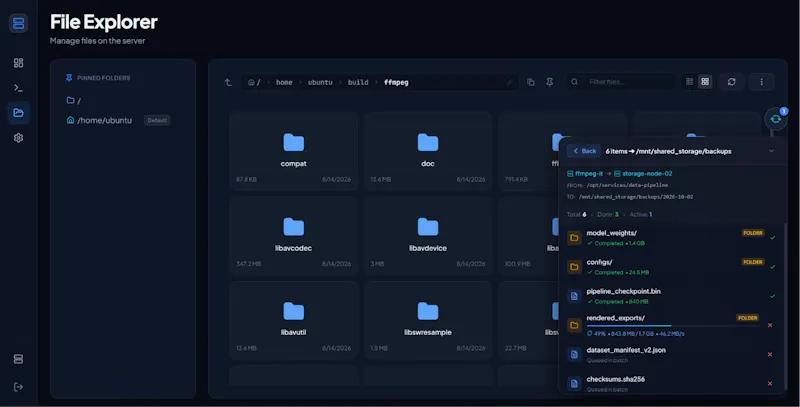Click the pipeline_checkpoint.bin file icon
This screenshot has height=407, width=800.
(574, 296)
